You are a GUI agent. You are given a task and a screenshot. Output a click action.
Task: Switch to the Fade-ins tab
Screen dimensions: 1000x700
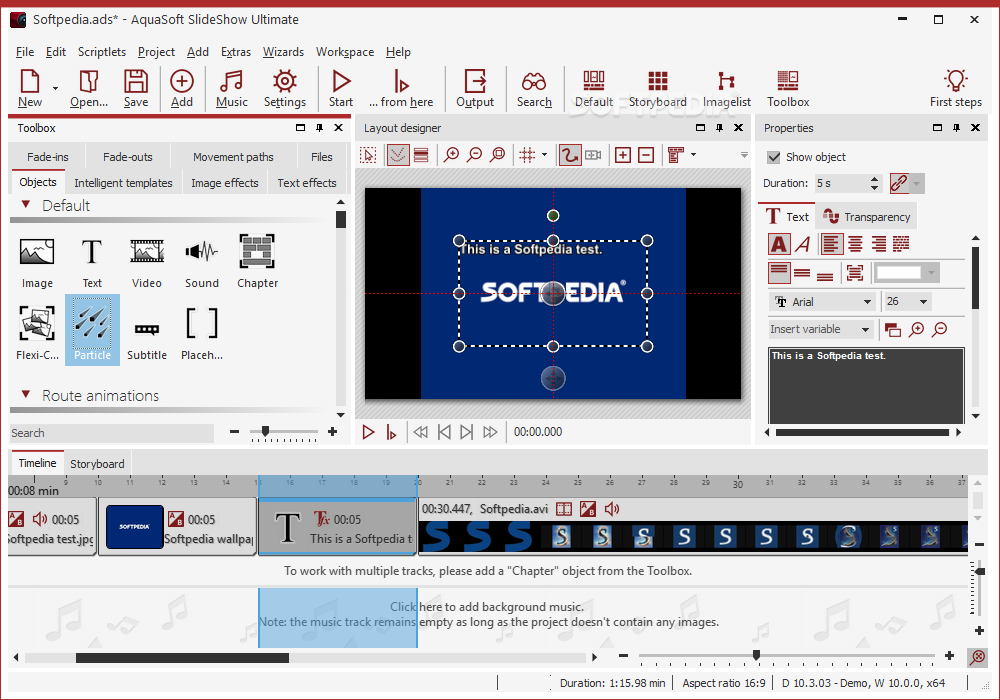pyautogui.click(x=48, y=157)
